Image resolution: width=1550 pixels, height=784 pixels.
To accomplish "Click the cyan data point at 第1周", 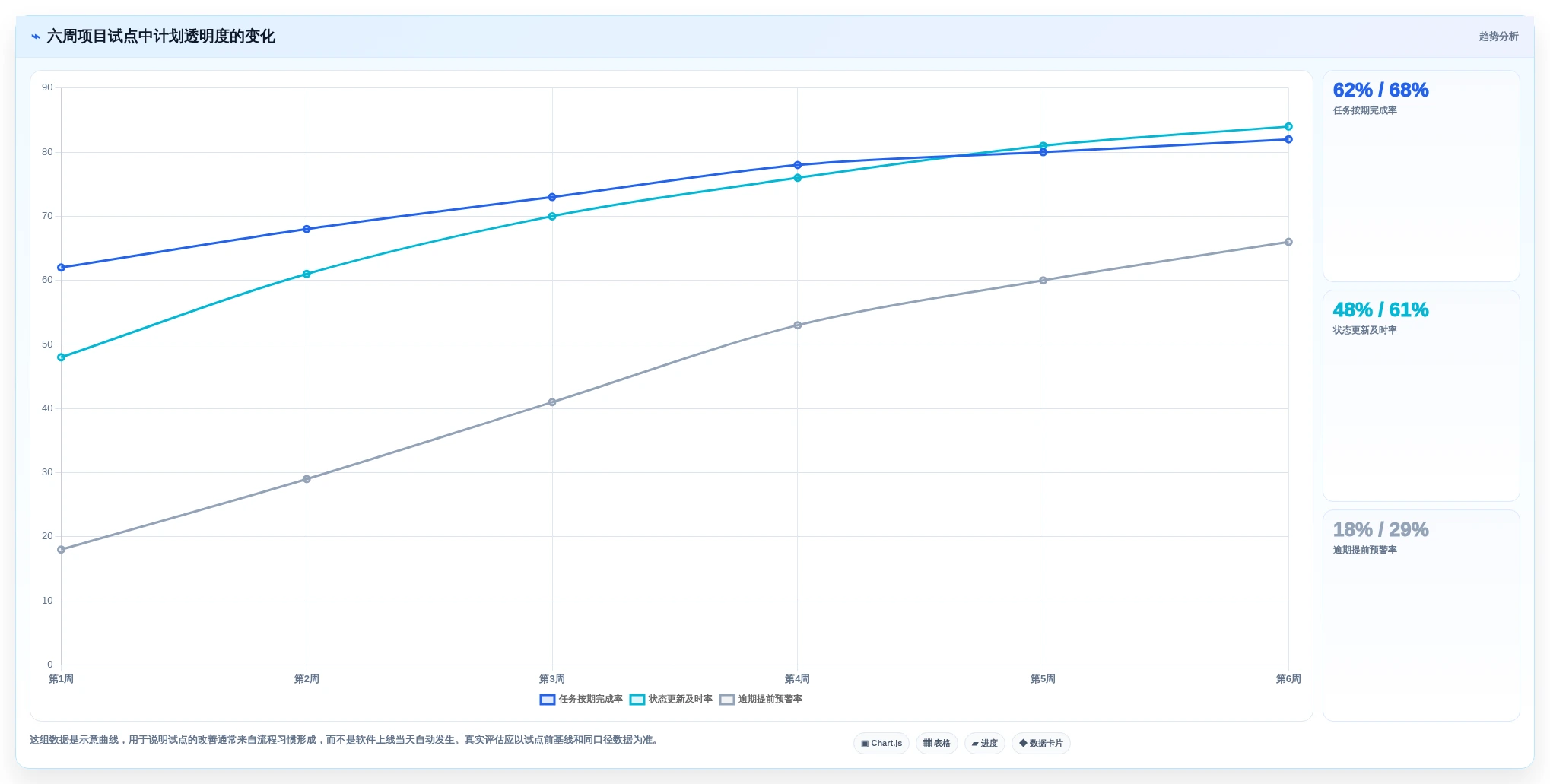I will [x=62, y=357].
